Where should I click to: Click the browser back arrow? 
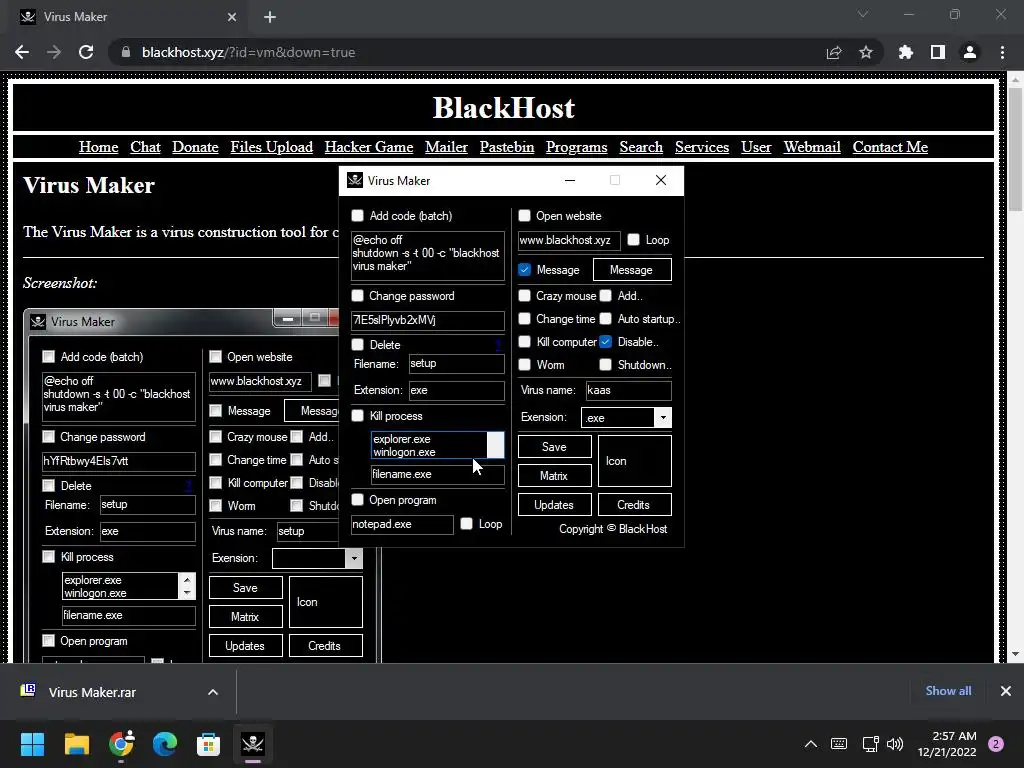pyautogui.click(x=22, y=52)
